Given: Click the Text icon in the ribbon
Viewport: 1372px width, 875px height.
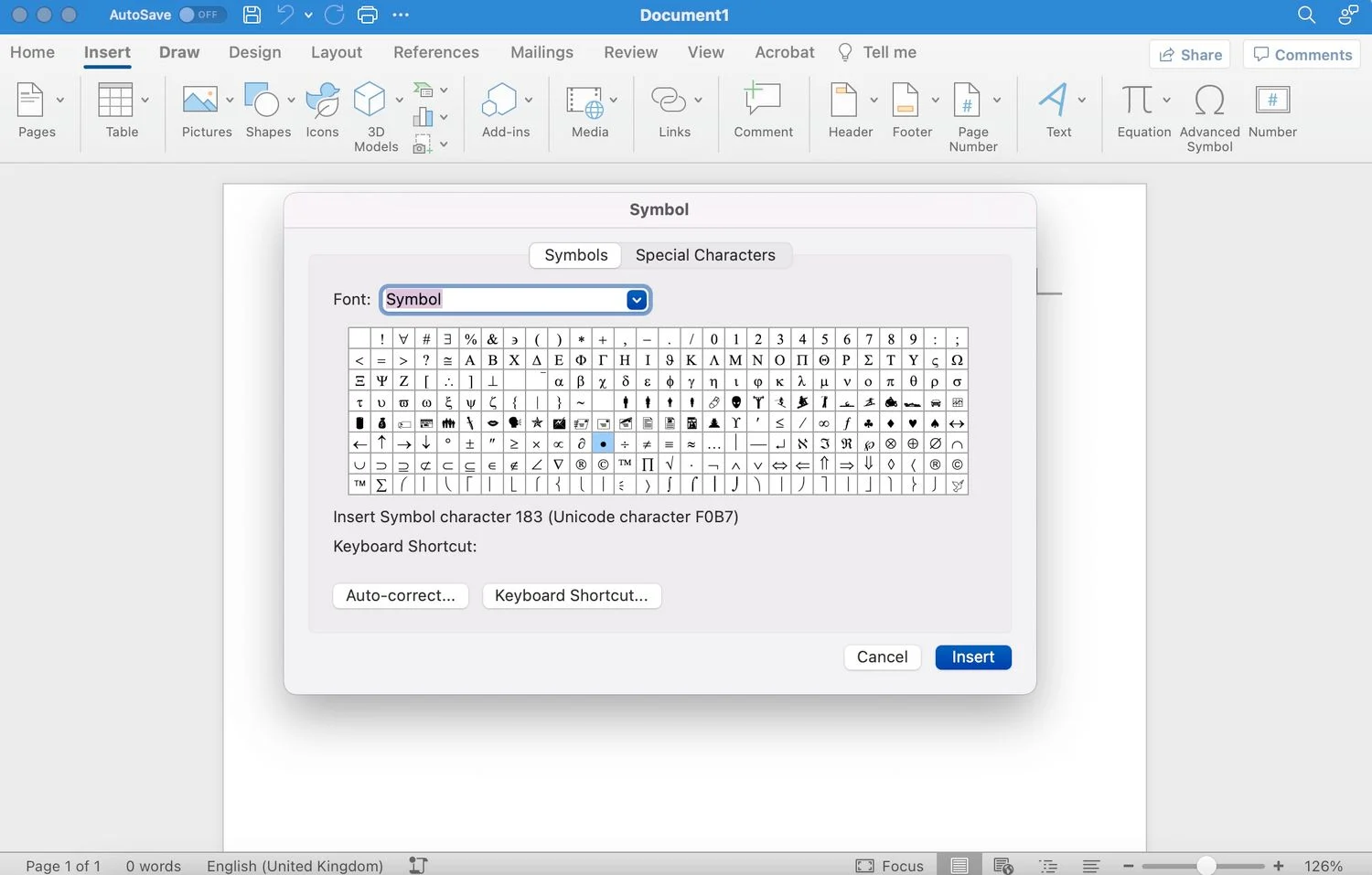Looking at the screenshot, I should tap(1053, 100).
